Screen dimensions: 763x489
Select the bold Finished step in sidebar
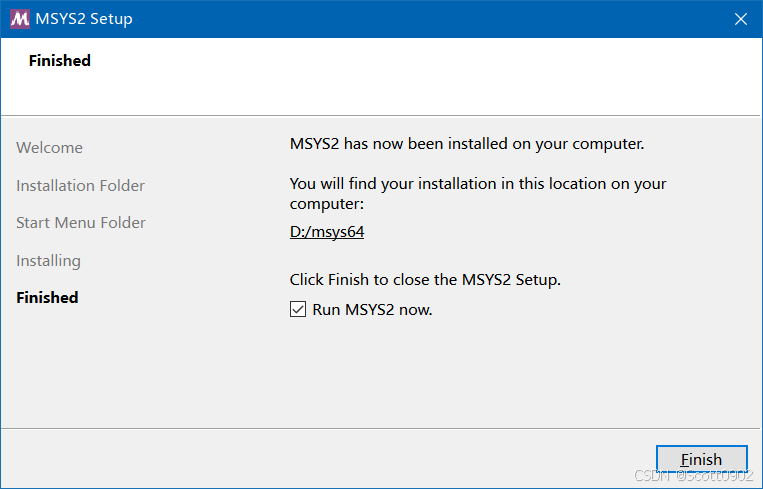pyautogui.click(x=47, y=297)
